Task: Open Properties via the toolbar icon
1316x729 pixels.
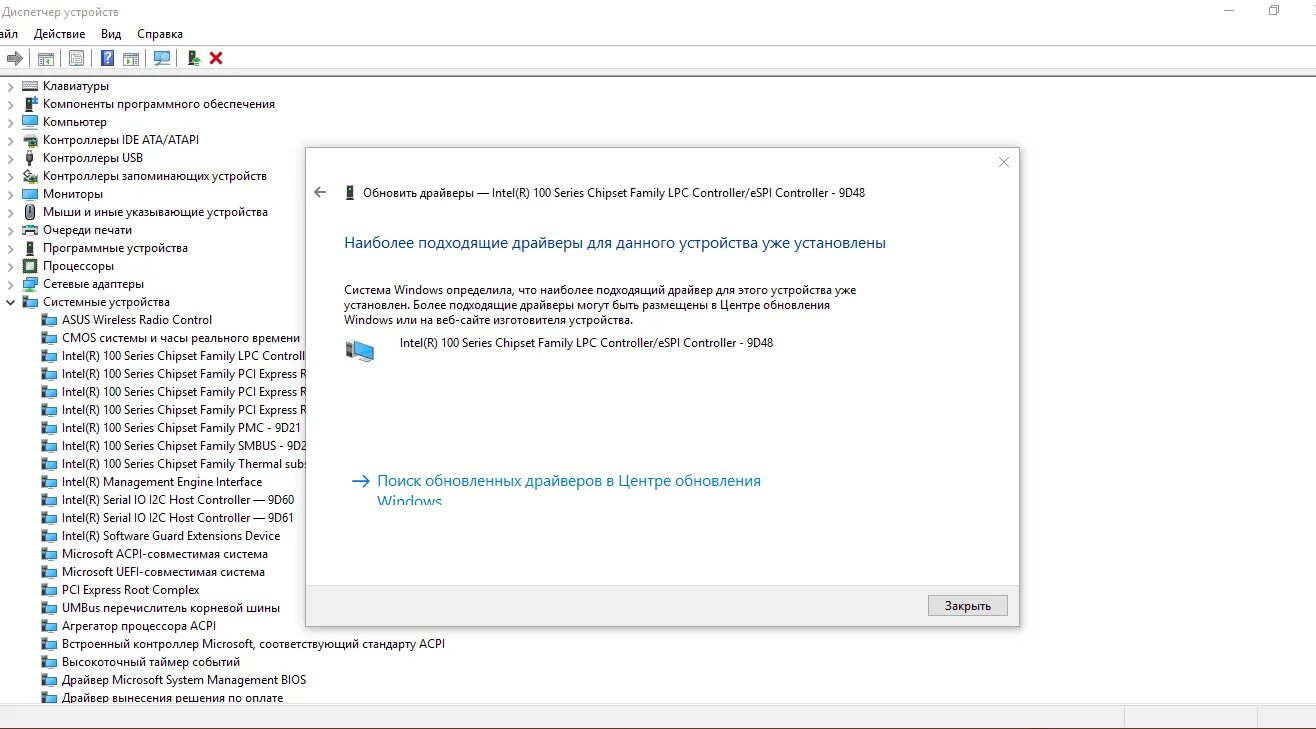Action: coord(76,58)
